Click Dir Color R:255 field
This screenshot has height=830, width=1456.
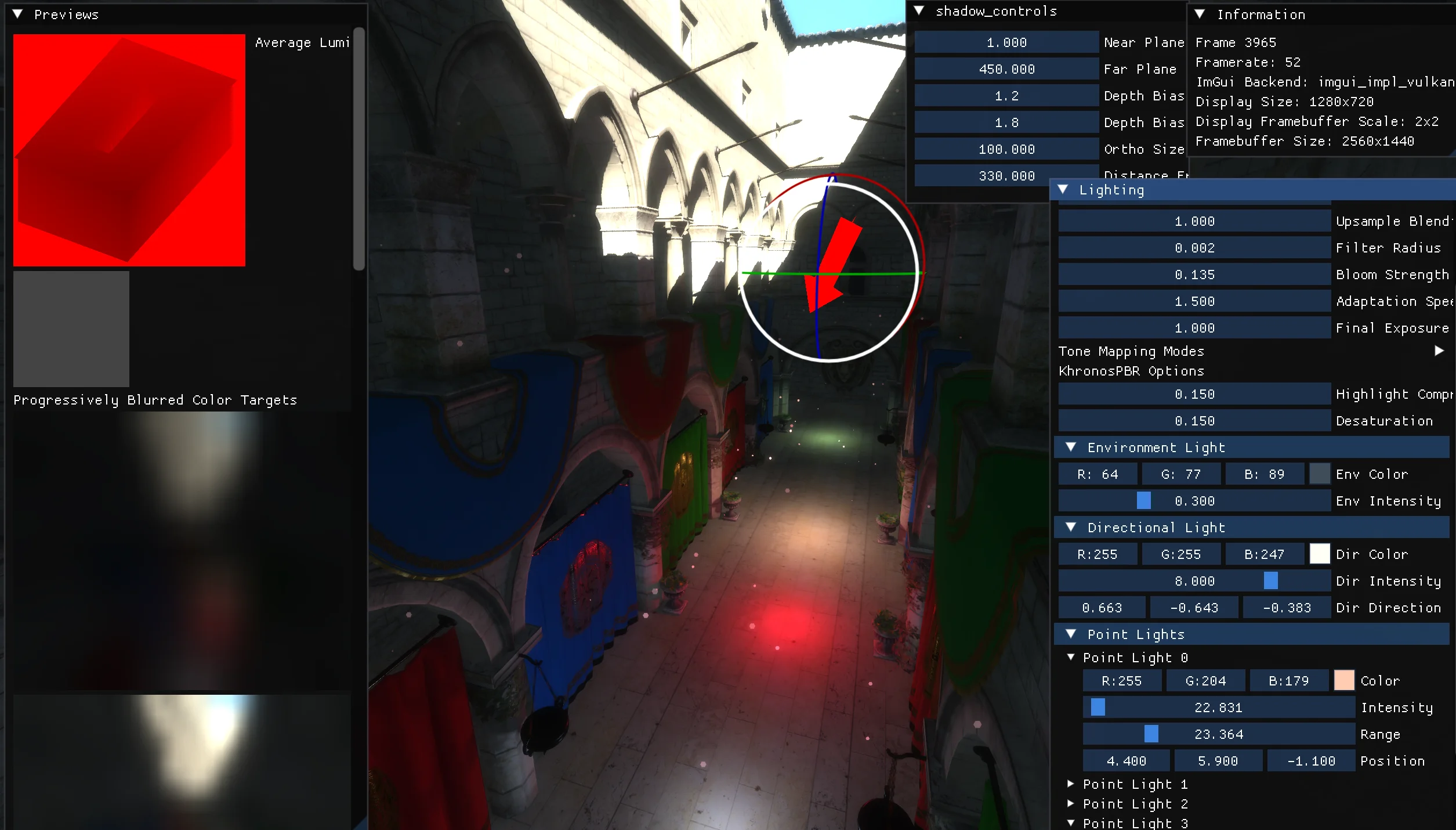click(x=1098, y=554)
